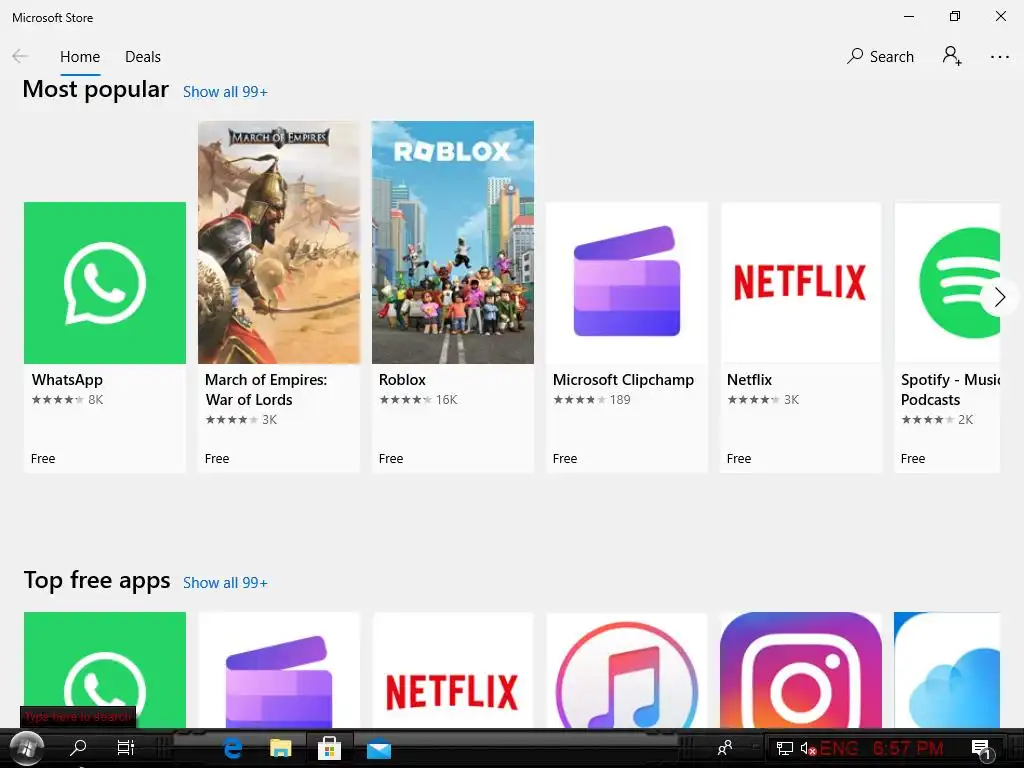1024x768 pixels.
Task: Click the Microsoft Clipchamp title text
Action: pos(623,380)
